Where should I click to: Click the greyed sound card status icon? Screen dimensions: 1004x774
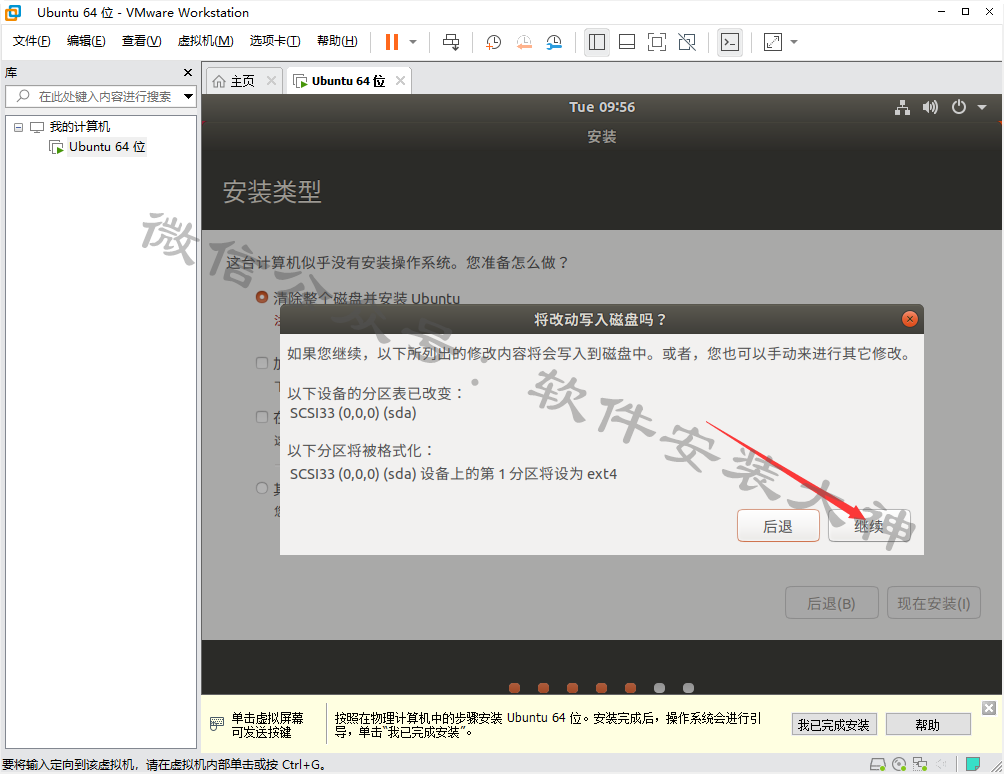[941, 764]
